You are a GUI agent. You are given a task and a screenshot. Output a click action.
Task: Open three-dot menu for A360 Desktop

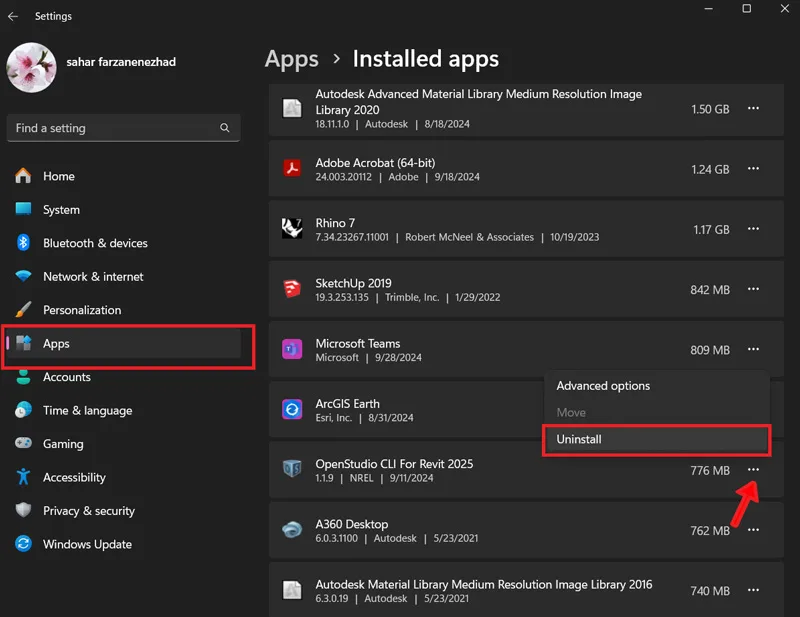point(753,530)
